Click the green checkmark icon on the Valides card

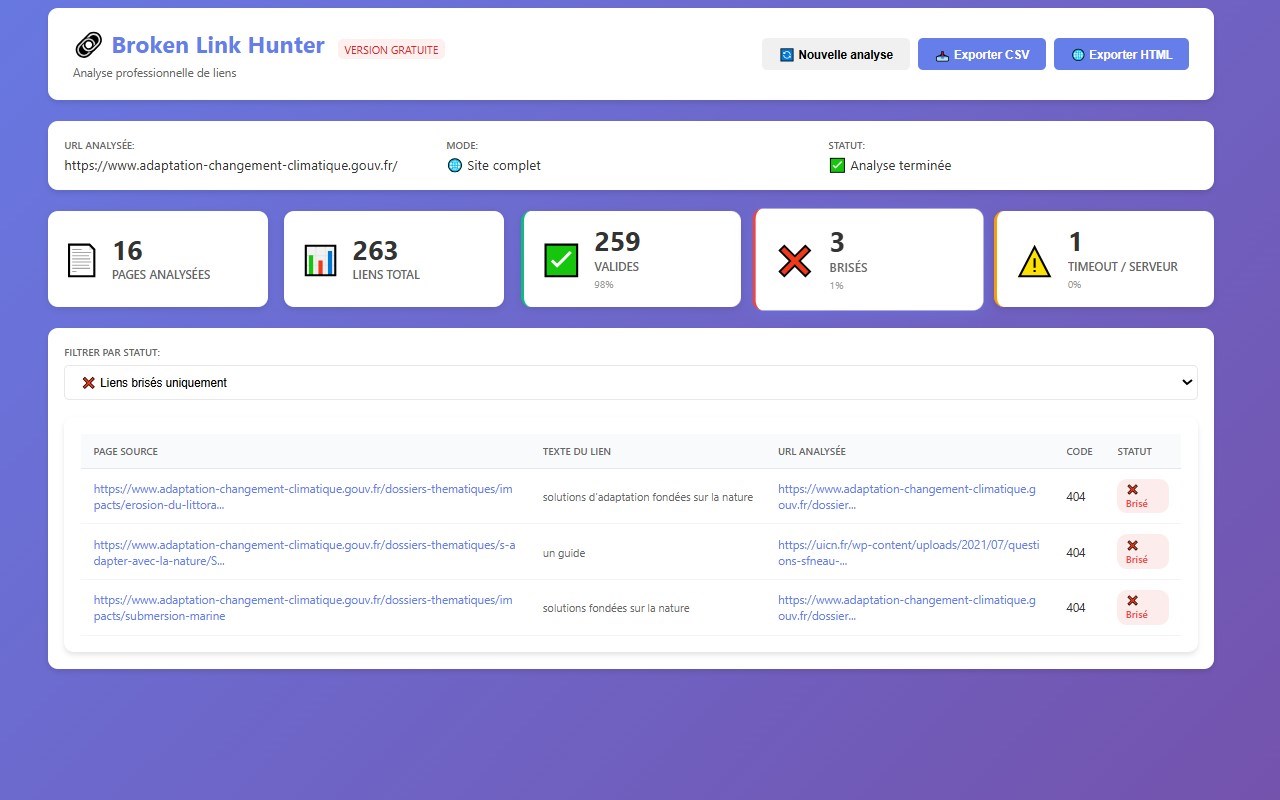coord(561,260)
